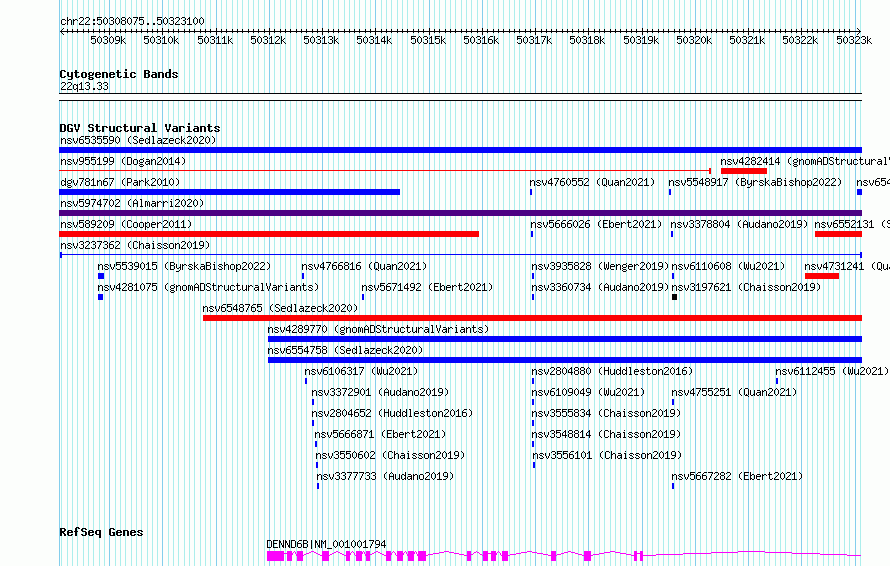
Task: Click nsv6554758 (Sedlazeck2020) label
Action: pyautogui.click(x=345, y=350)
